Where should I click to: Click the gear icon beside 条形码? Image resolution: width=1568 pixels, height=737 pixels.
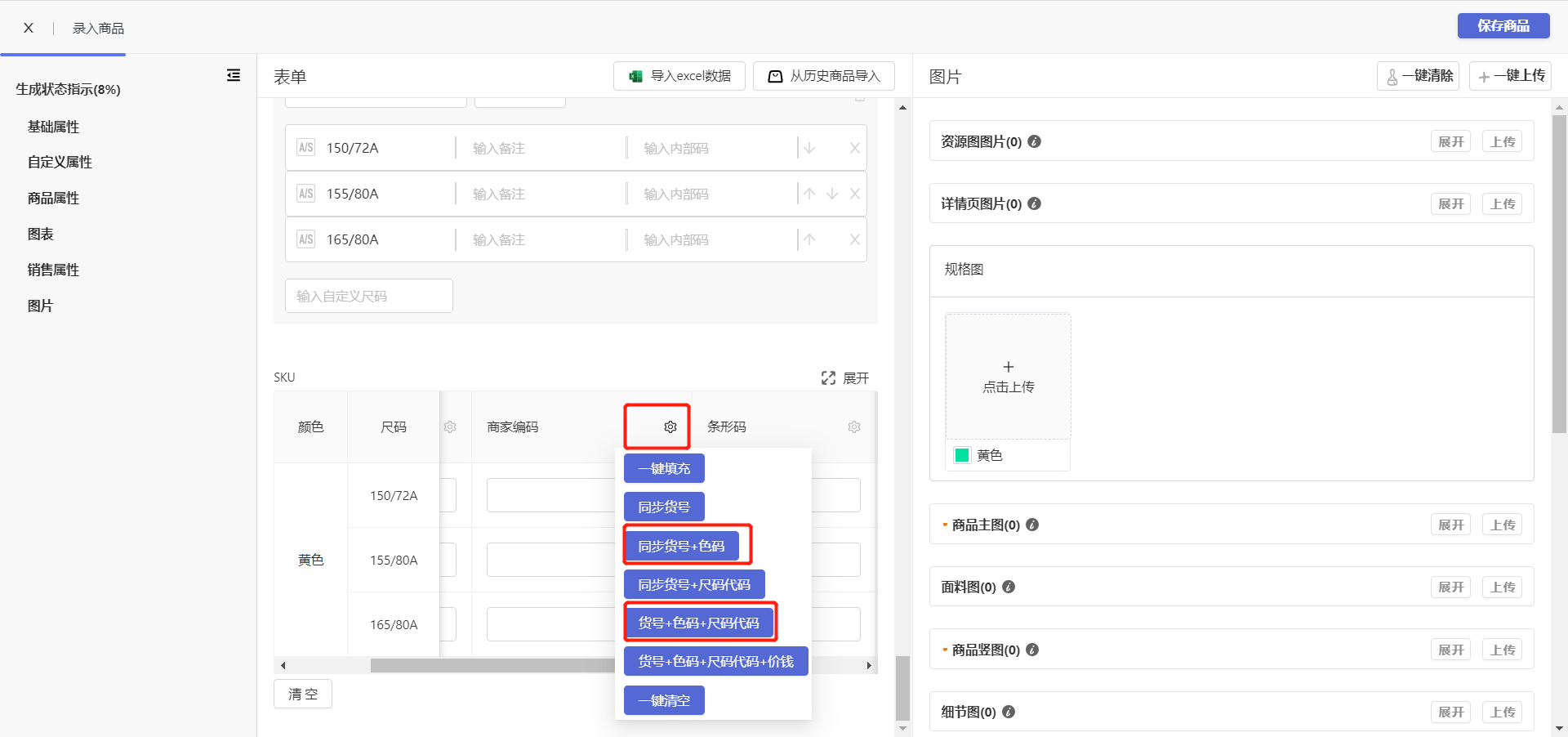coord(853,427)
